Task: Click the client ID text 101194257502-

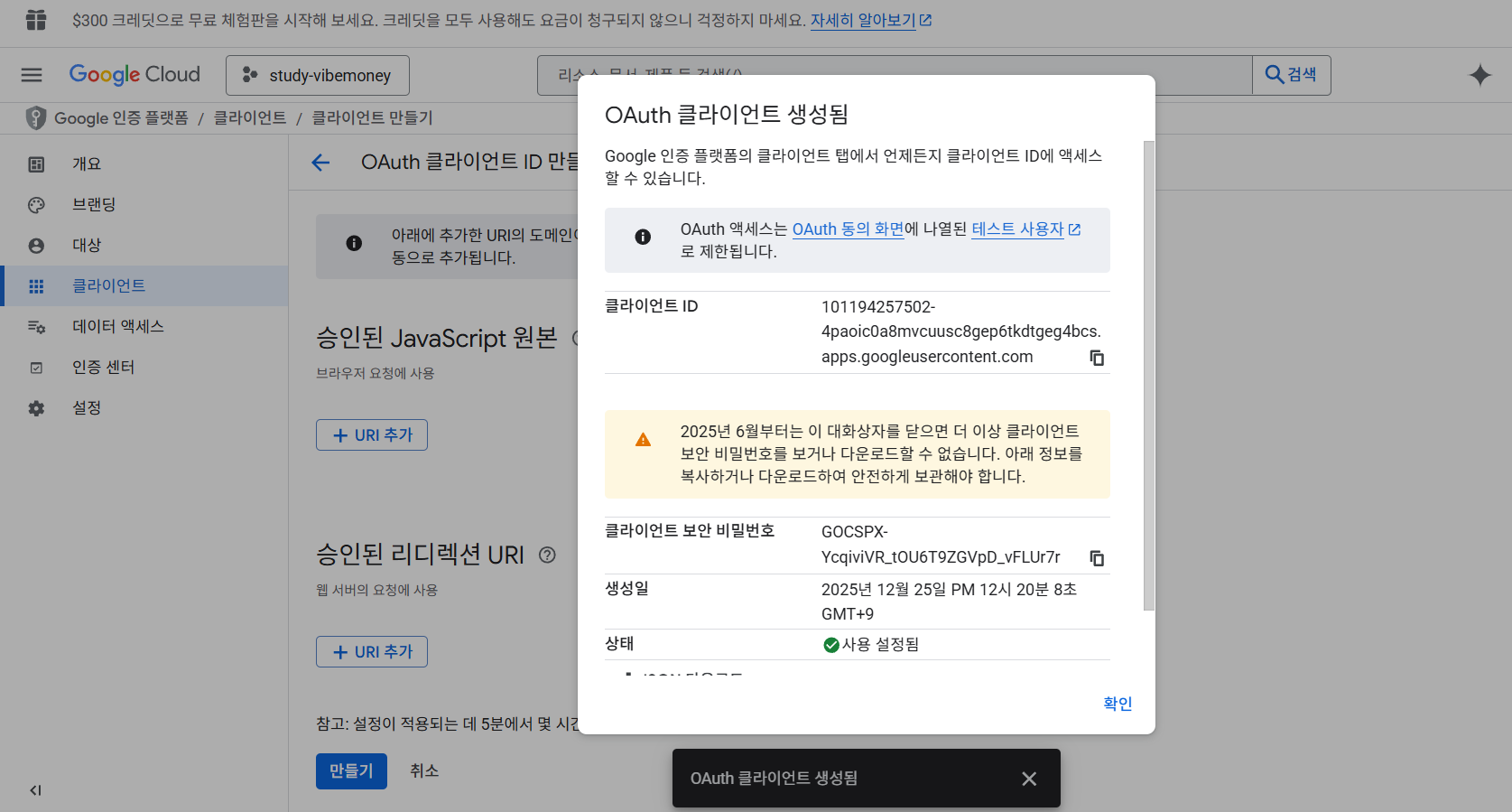Action: [878, 307]
